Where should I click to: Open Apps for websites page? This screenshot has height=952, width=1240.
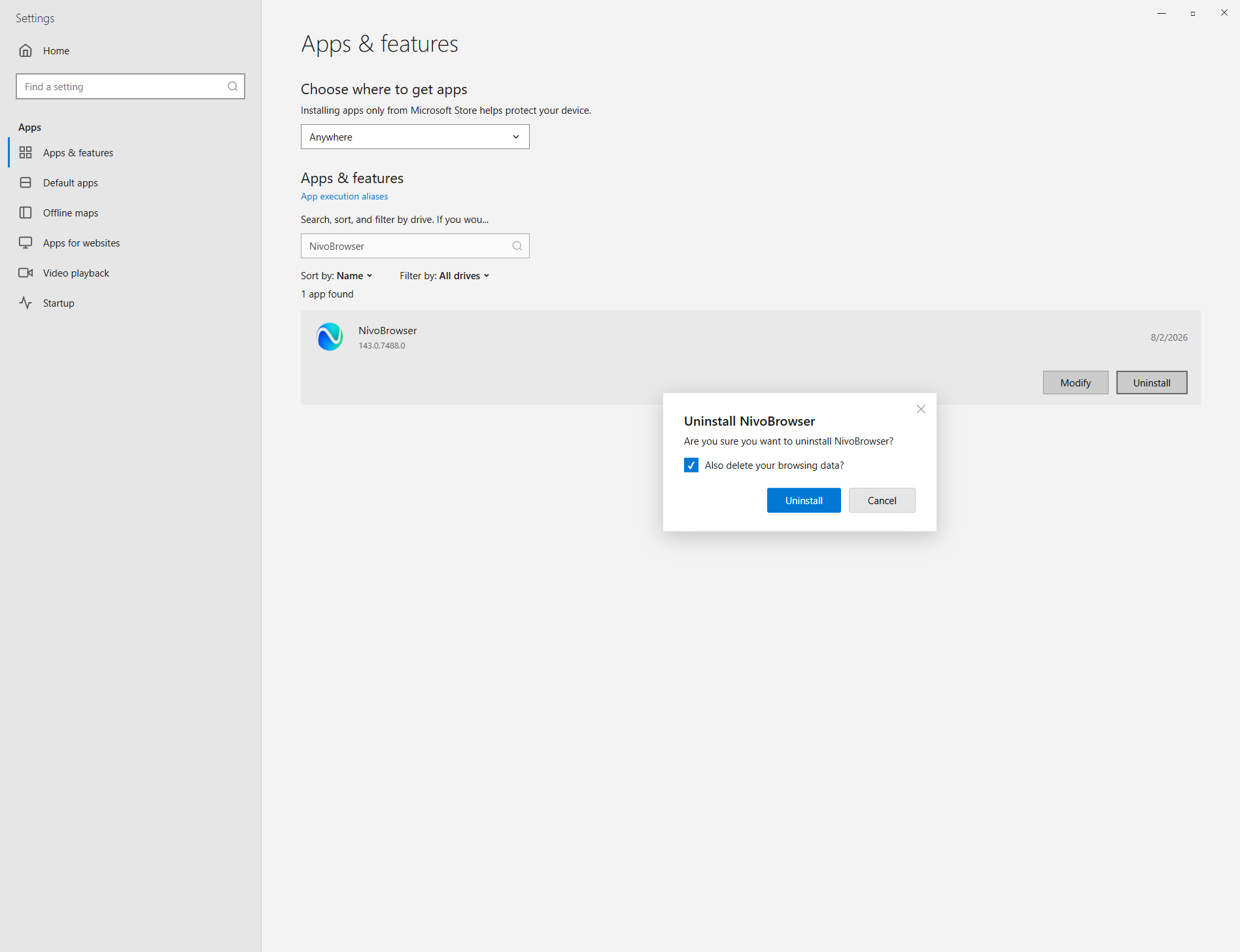pos(131,243)
